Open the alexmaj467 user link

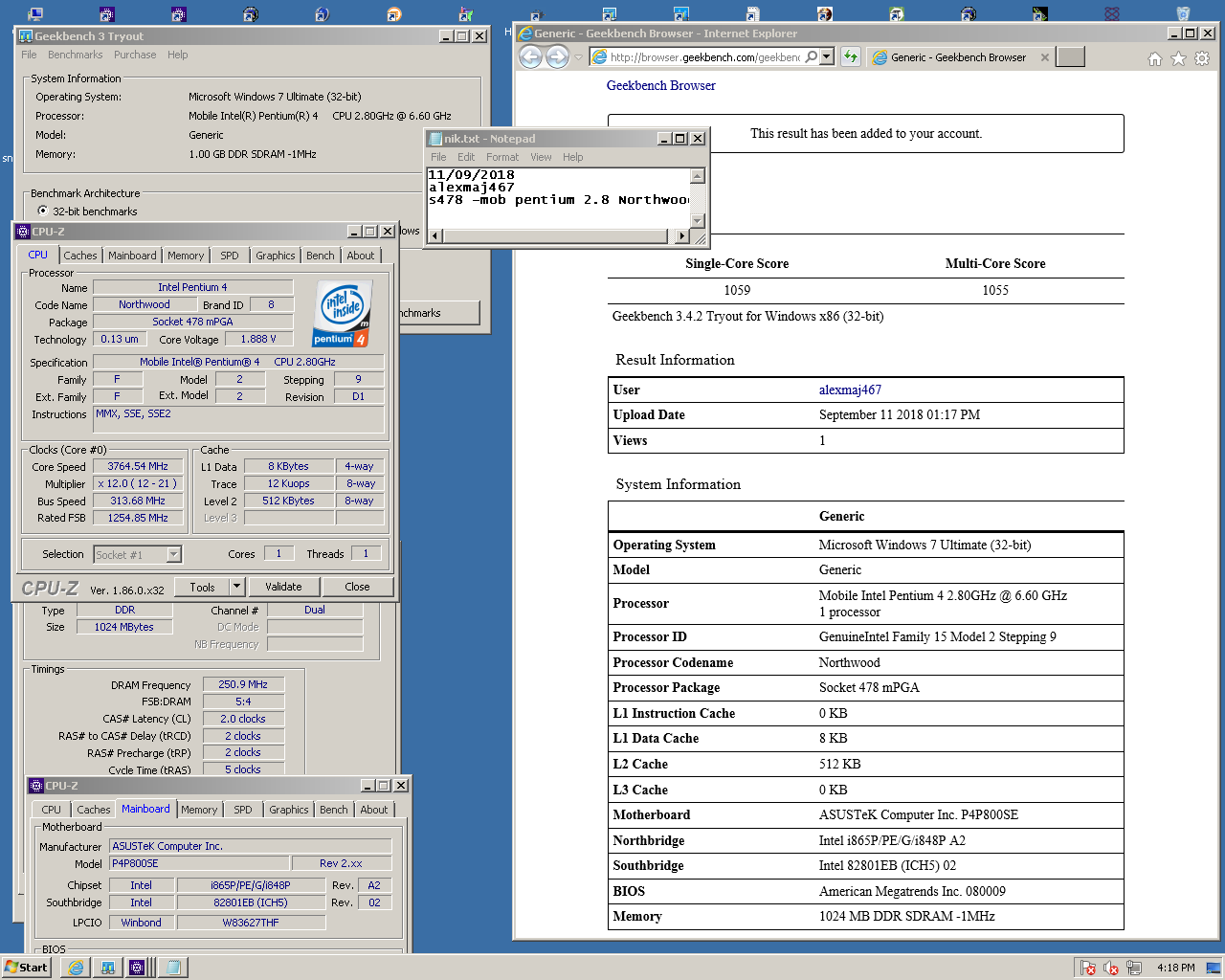pos(850,390)
